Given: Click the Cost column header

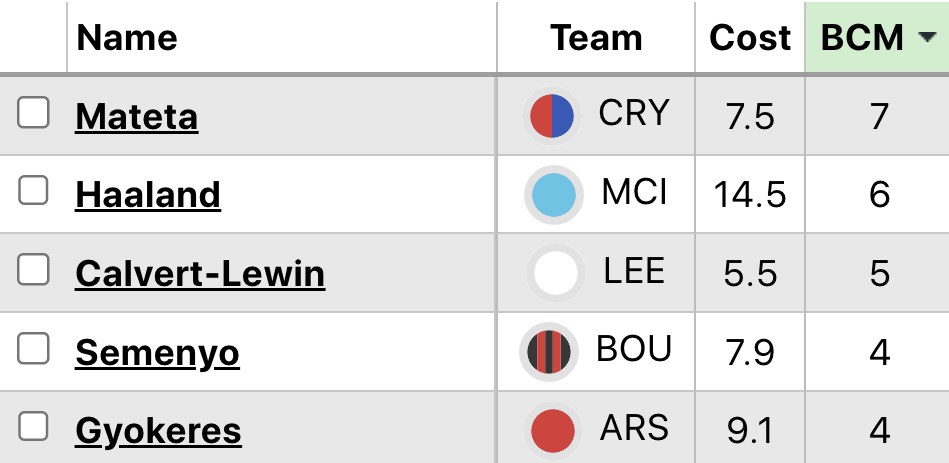Looking at the screenshot, I should click(x=750, y=38).
